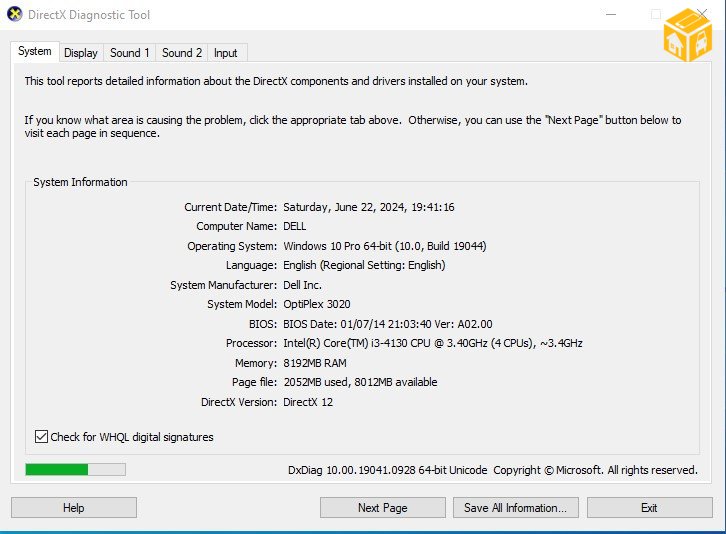Click the Page file usage value
The image size is (726, 534).
click(x=360, y=382)
